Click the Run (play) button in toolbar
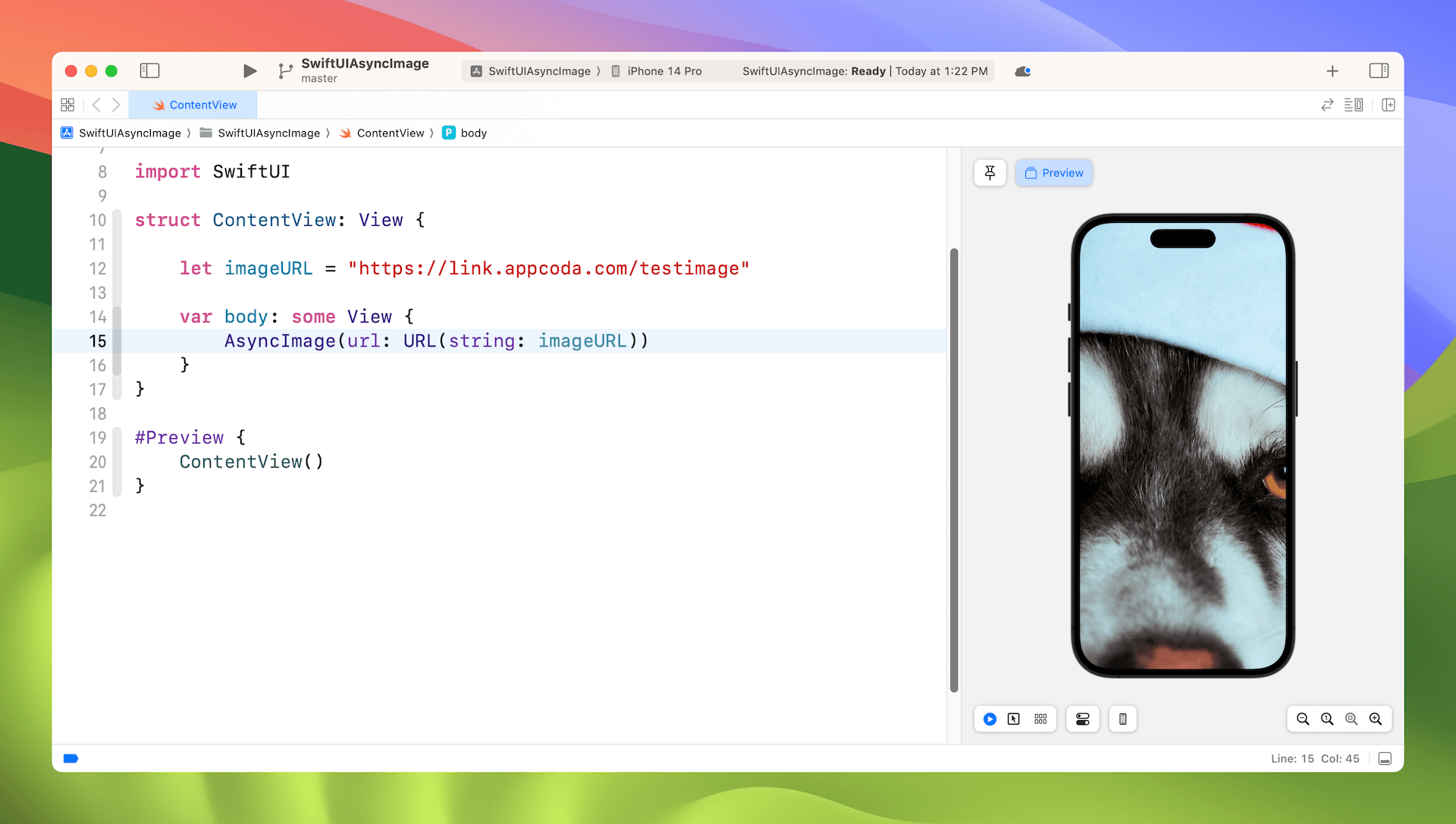The image size is (1456, 824). (249, 71)
